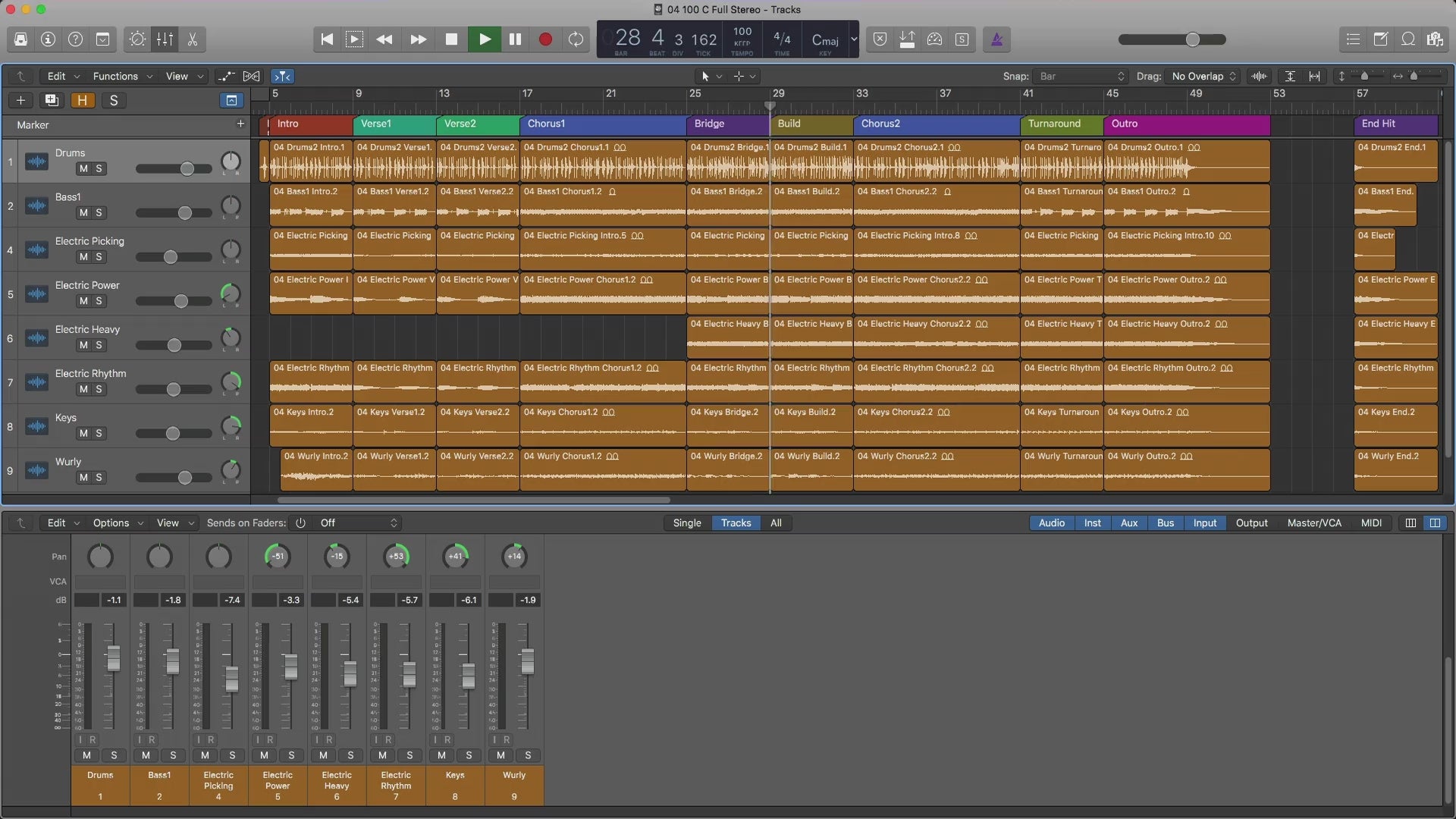Toggle the Hide tracks H button
Image resolution: width=1456 pixels, height=819 pixels.
(82, 100)
